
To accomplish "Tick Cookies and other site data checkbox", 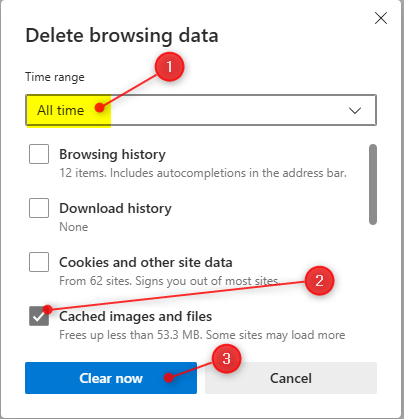I will click(x=39, y=262).
